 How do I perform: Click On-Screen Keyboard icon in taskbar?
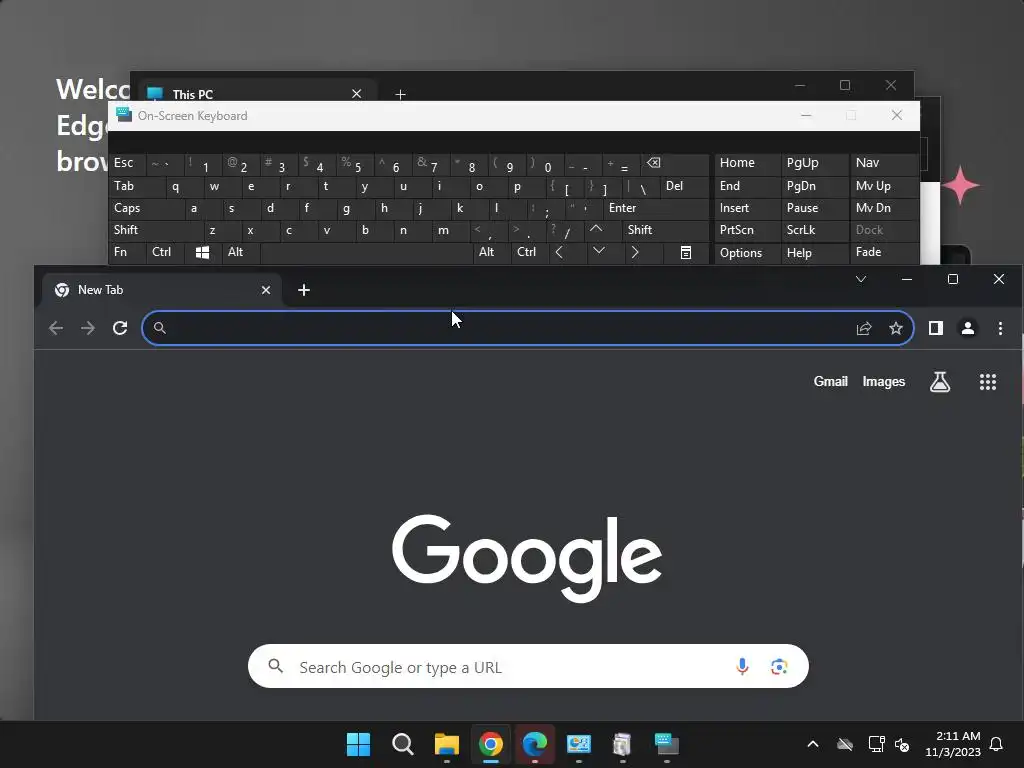pyautogui.click(x=667, y=744)
